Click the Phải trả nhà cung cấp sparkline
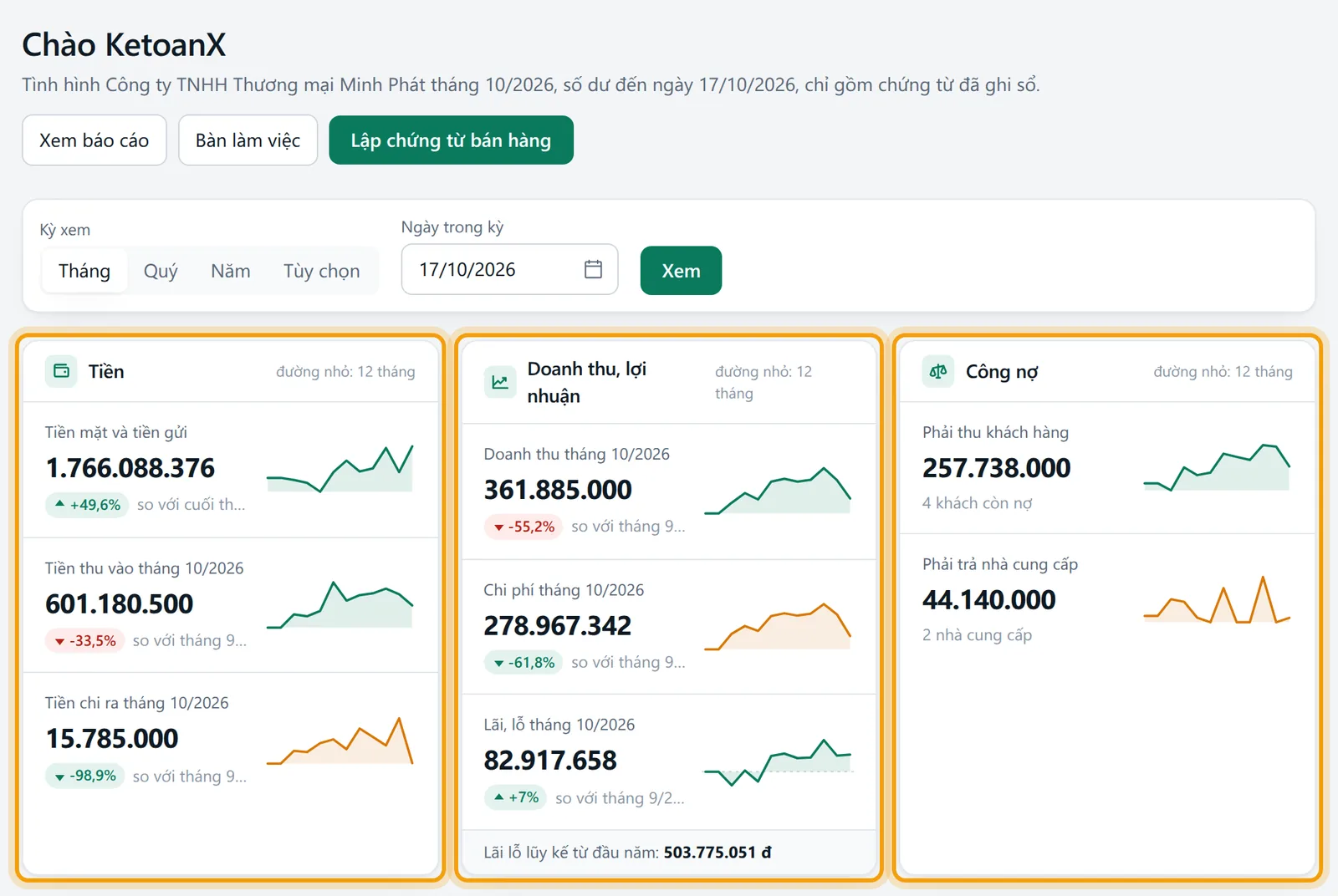 pos(1217,599)
